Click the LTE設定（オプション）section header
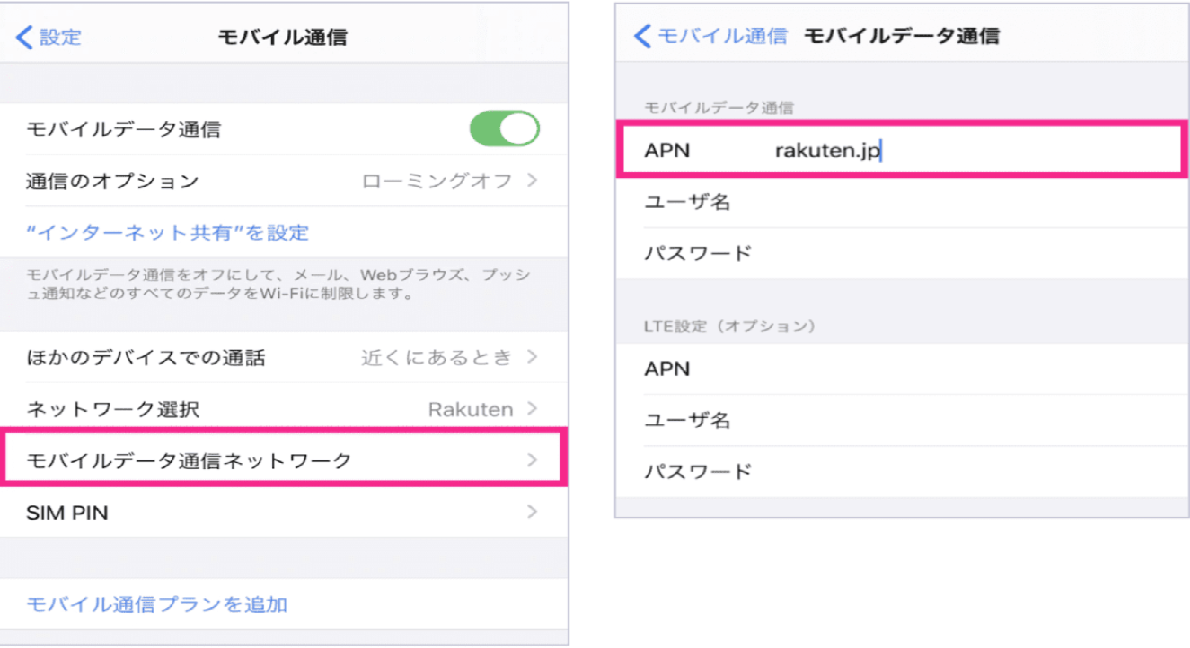Viewport: 1190px width, 648px height. 730,326
